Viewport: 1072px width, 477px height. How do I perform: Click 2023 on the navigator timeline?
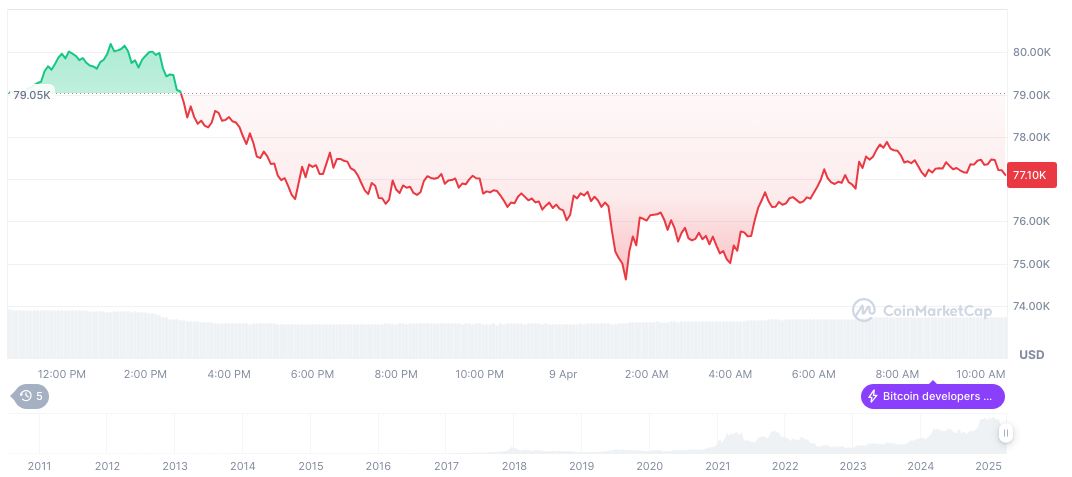(853, 466)
